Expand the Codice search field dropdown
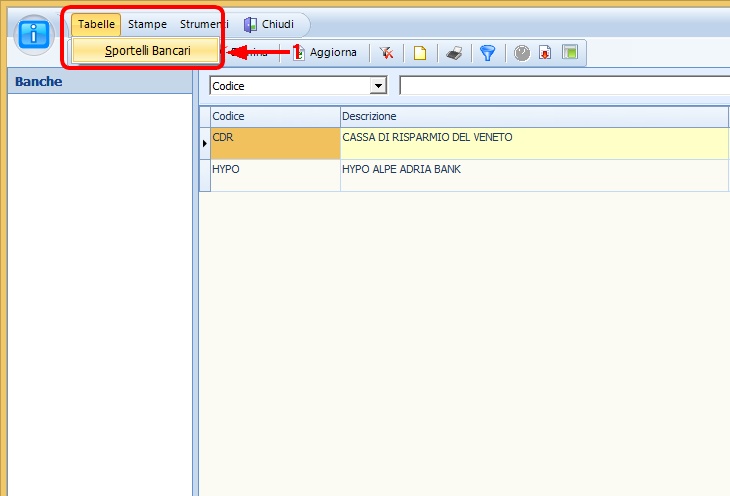This screenshot has width=730, height=496. pos(378,86)
